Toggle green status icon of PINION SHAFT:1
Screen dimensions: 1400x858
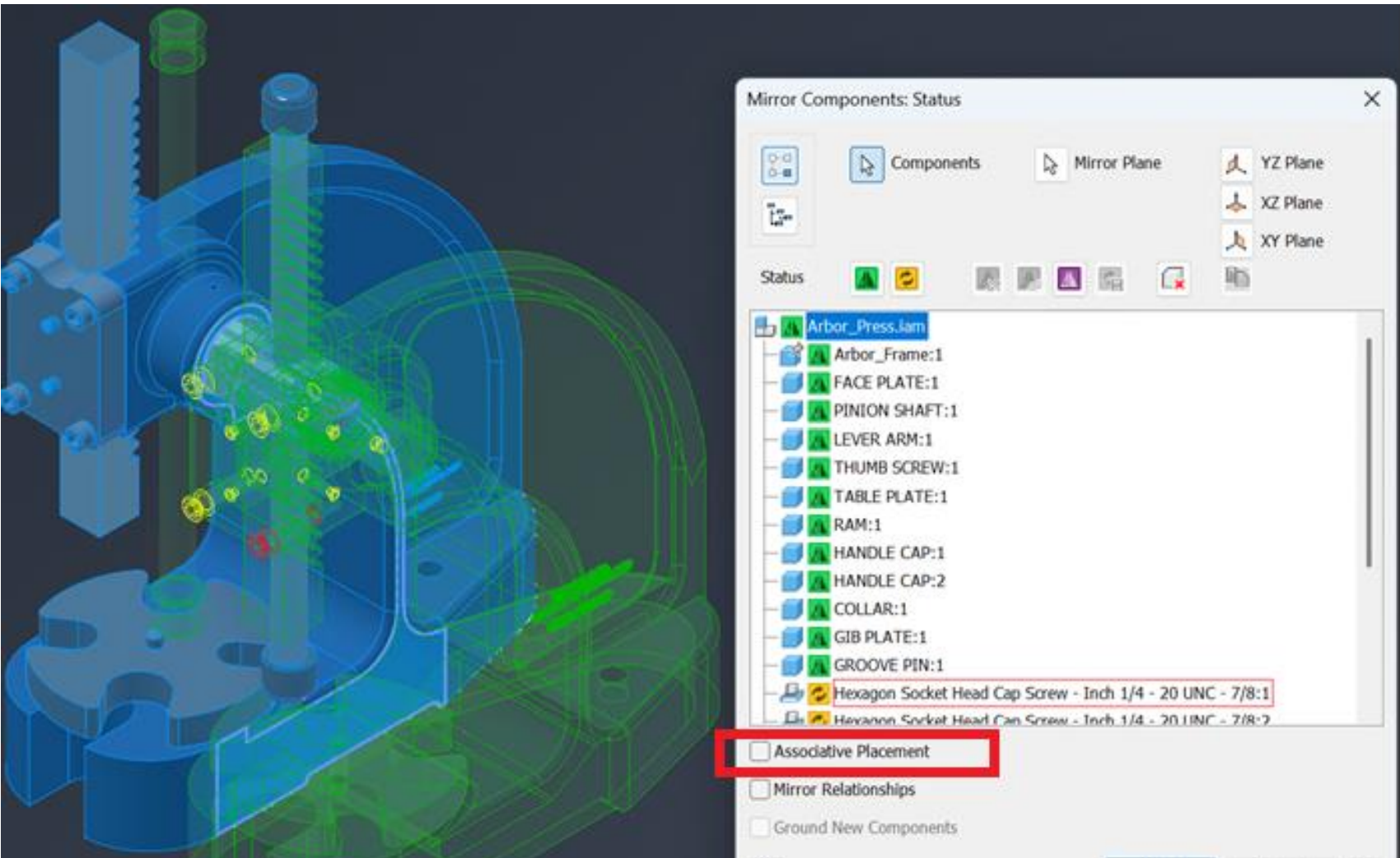tap(819, 411)
